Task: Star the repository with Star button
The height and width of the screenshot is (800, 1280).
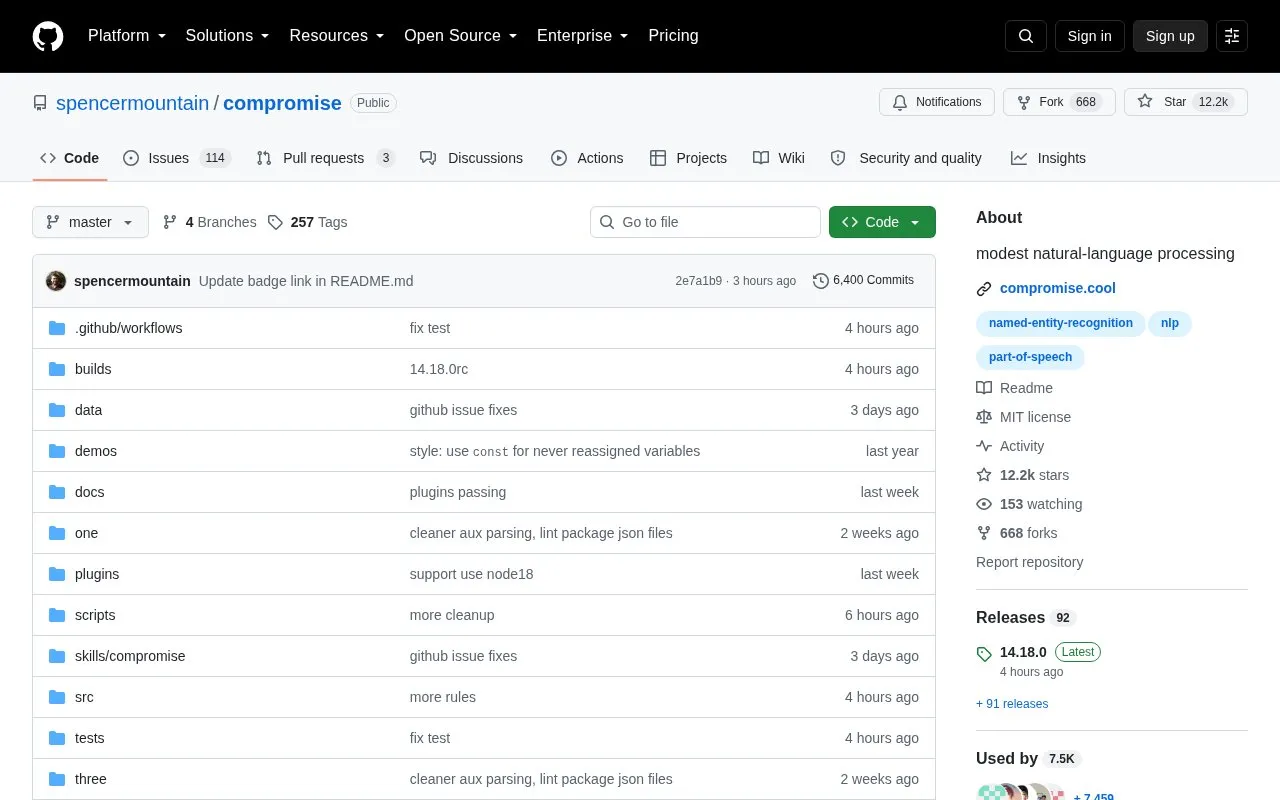Action: 1186,102
